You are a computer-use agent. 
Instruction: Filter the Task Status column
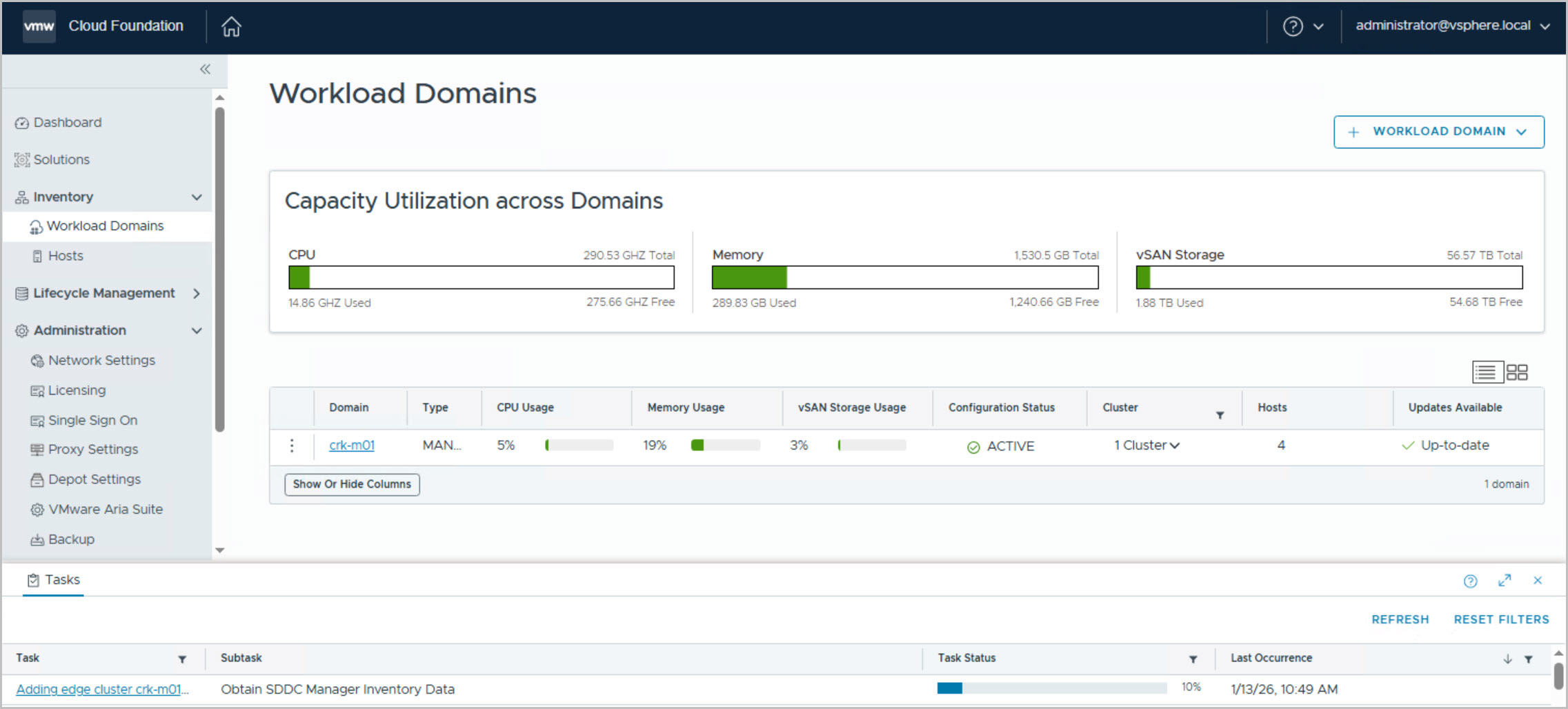point(1193,659)
